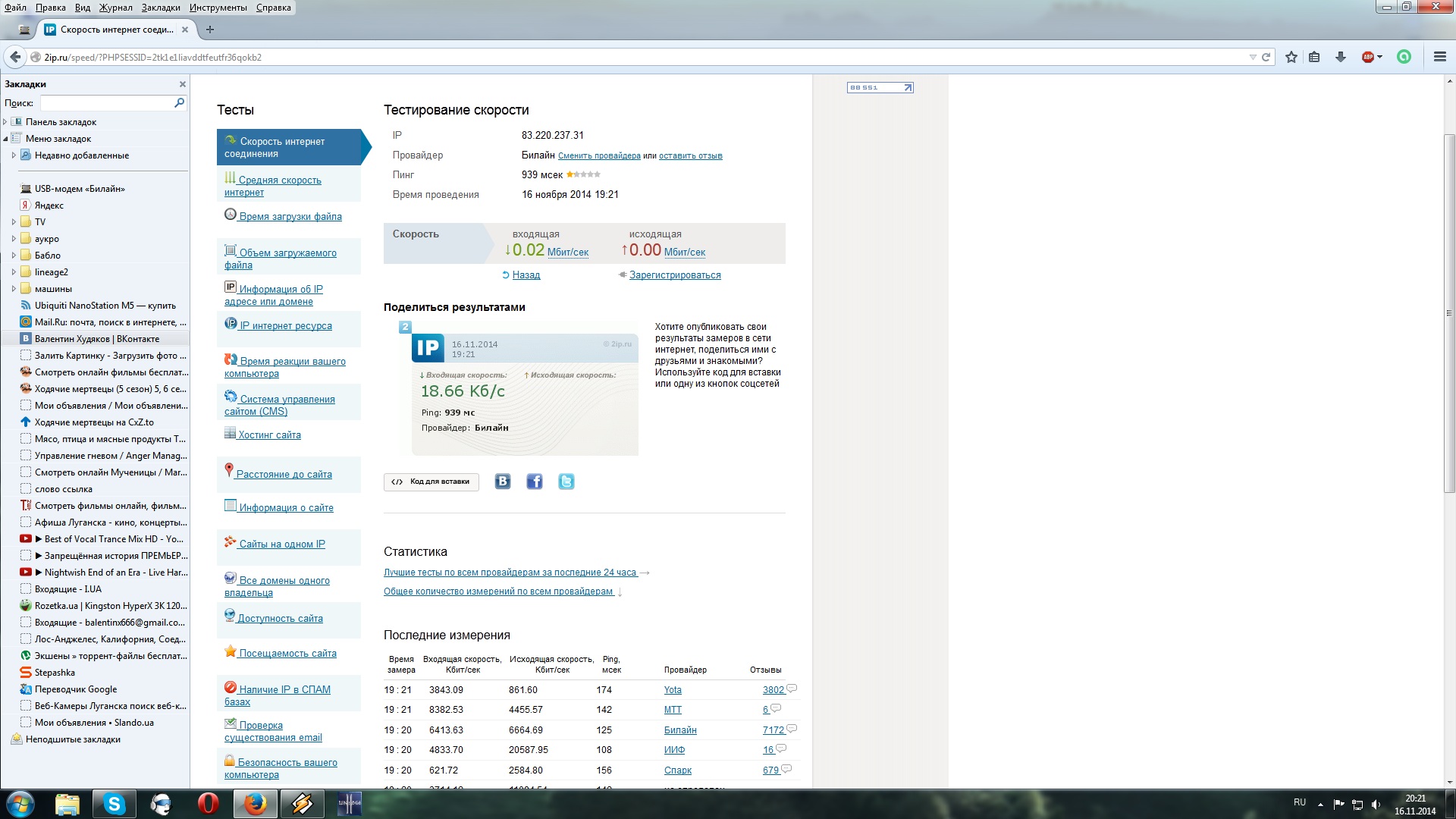Image resolution: width=1456 pixels, height=819 pixels.
Task: Open URL history dropdown arrow
Action: 1253,57
